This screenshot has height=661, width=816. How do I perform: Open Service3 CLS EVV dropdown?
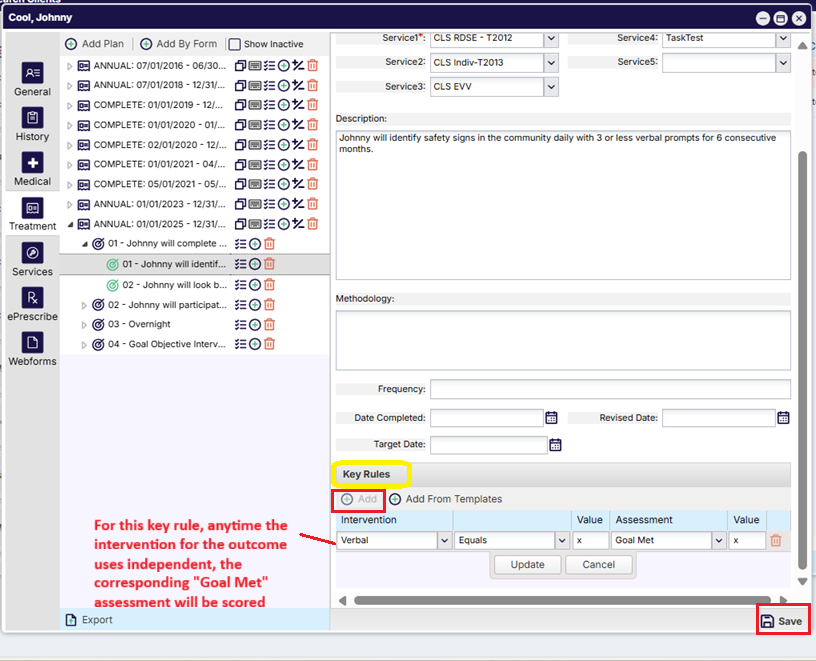[x=551, y=86]
